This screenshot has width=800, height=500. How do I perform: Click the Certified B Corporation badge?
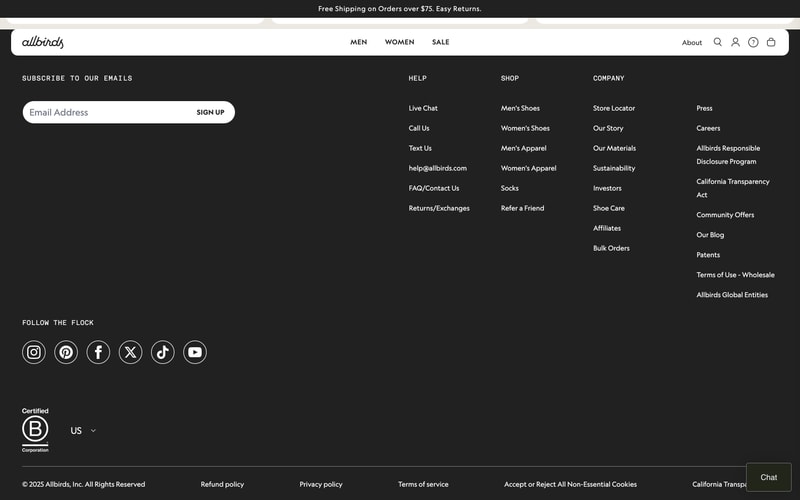[x=35, y=430]
